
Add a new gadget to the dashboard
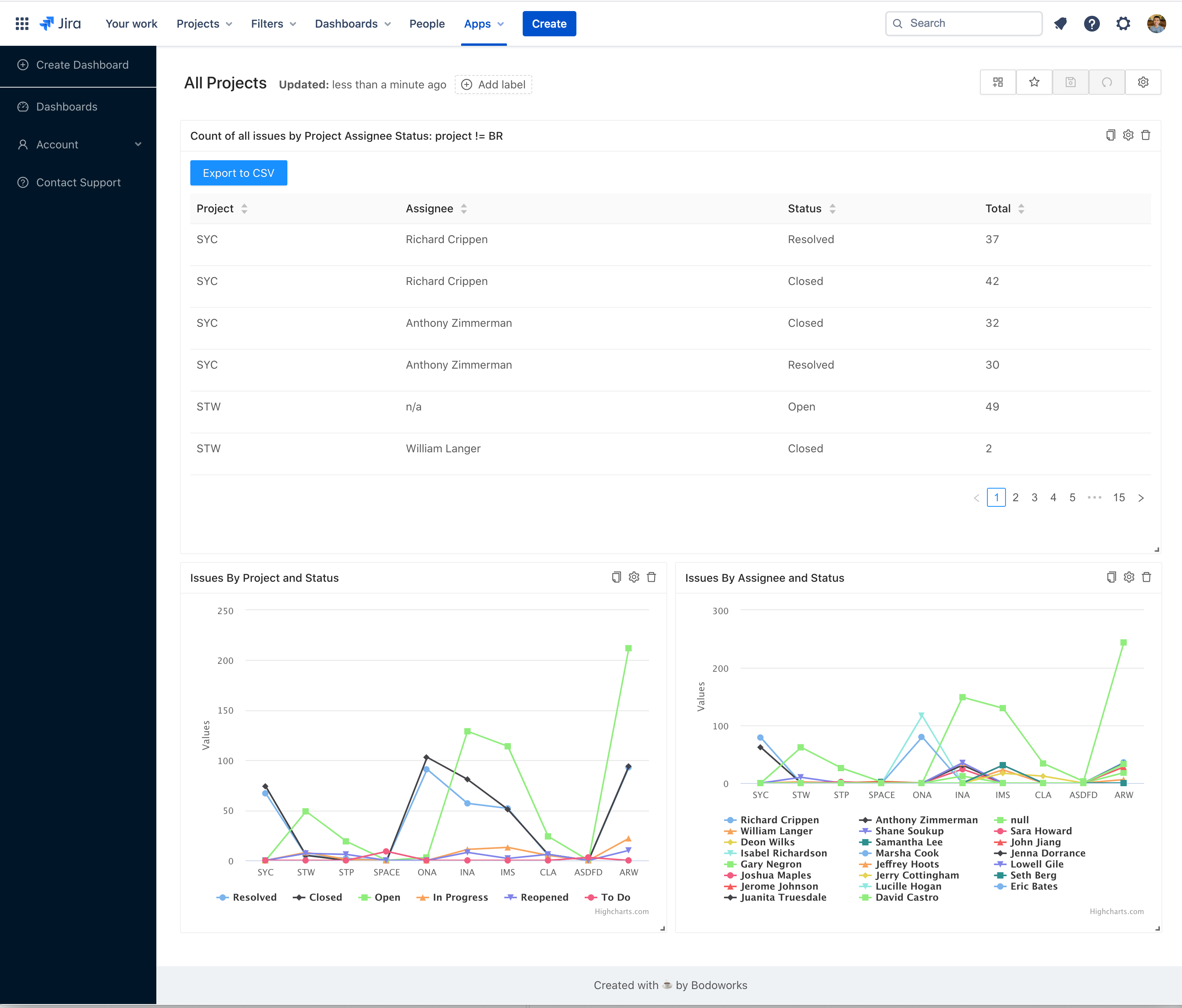pos(998,82)
